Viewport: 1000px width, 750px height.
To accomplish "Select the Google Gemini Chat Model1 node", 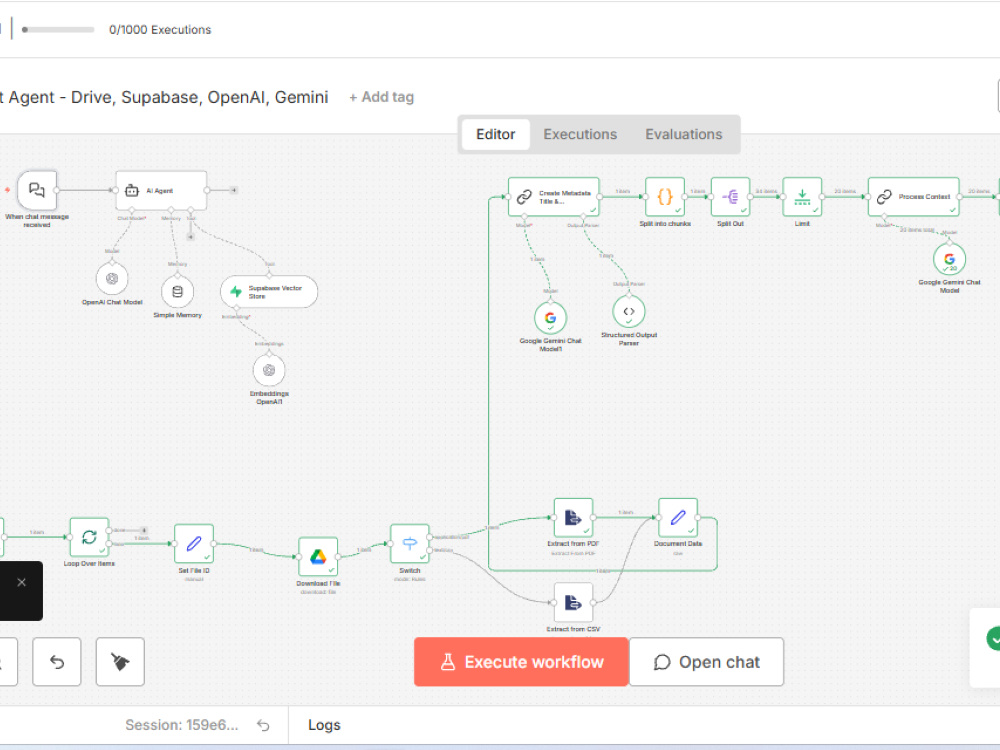I will (550, 318).
